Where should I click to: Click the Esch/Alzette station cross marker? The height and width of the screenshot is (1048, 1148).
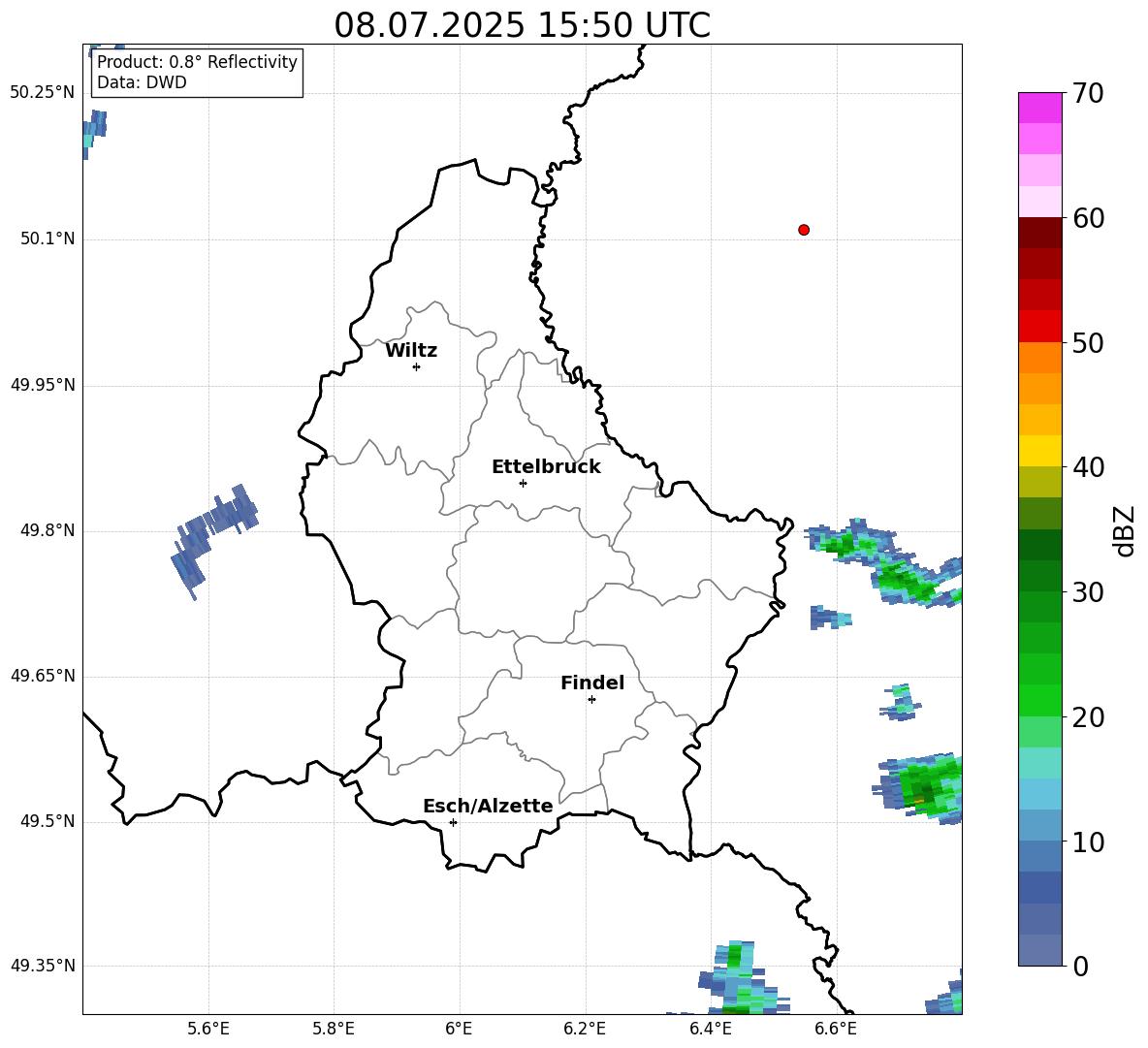click(x=453, y=822)
